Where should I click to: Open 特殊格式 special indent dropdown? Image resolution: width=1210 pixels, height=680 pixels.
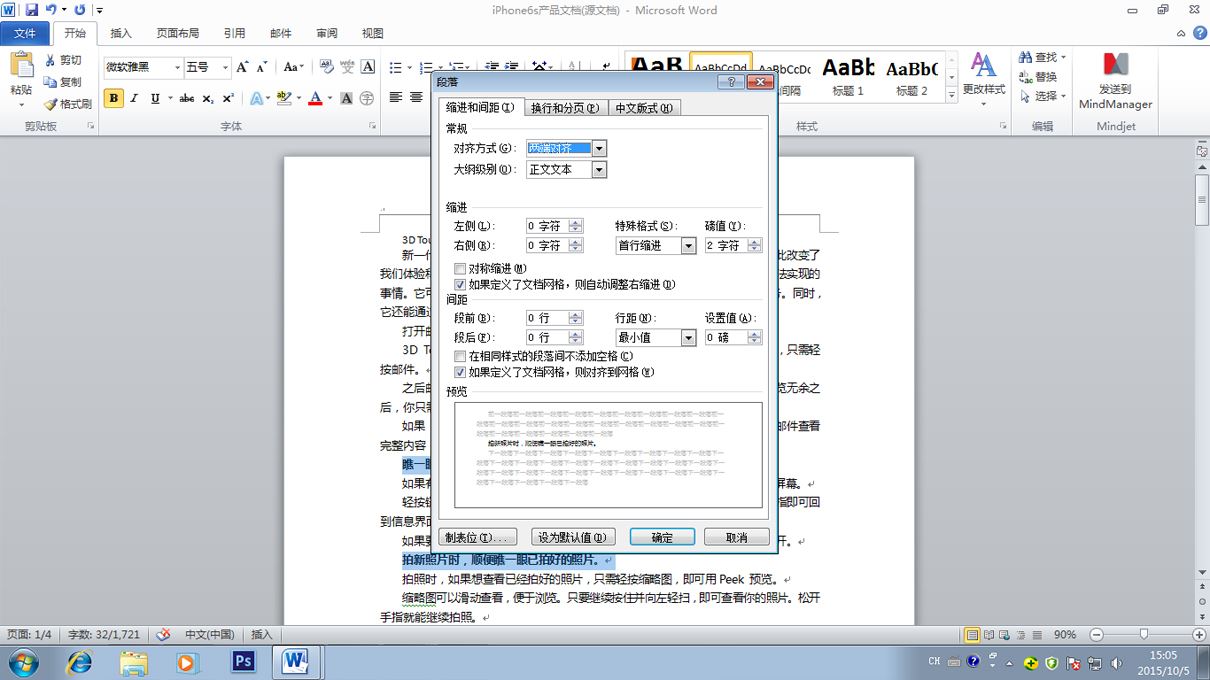pyautogui.click(x=688, y=246)
